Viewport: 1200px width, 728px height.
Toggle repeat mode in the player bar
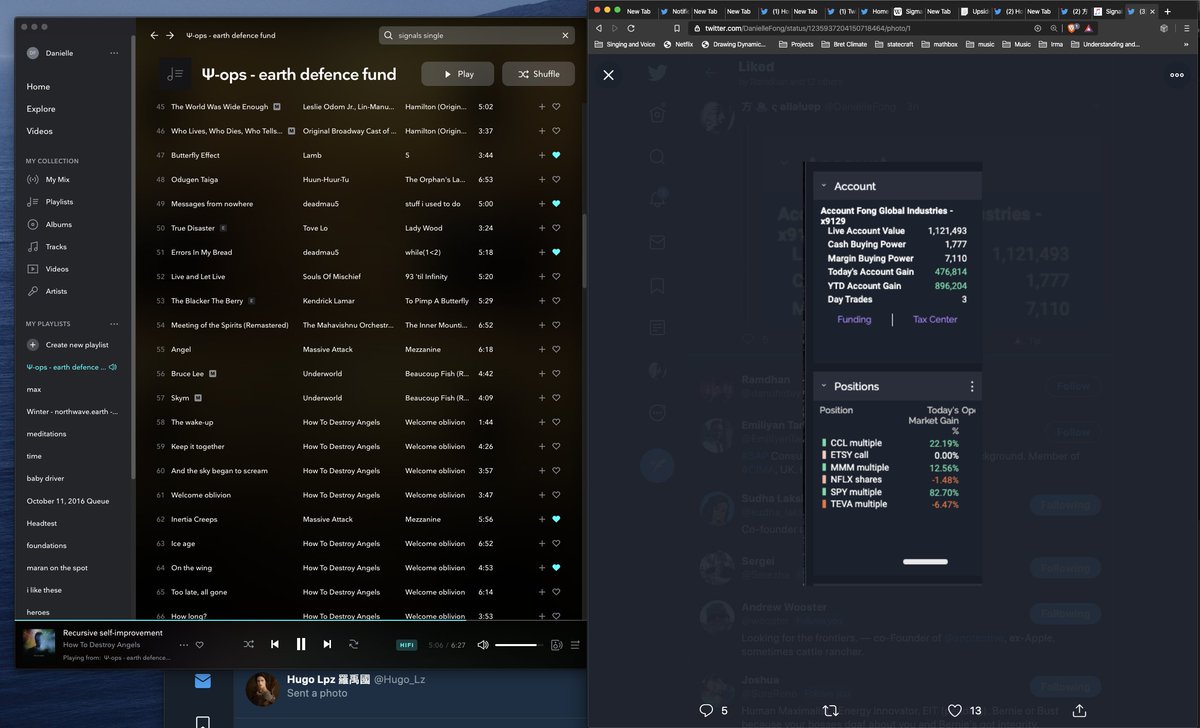353,645
